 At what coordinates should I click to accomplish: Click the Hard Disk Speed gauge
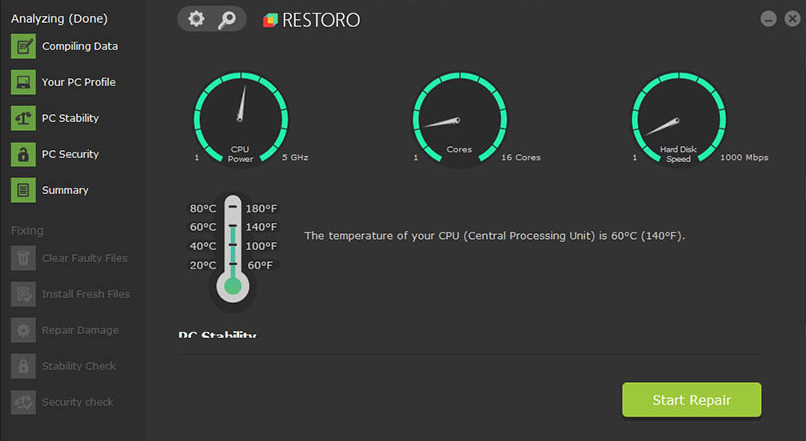(679, 119)
